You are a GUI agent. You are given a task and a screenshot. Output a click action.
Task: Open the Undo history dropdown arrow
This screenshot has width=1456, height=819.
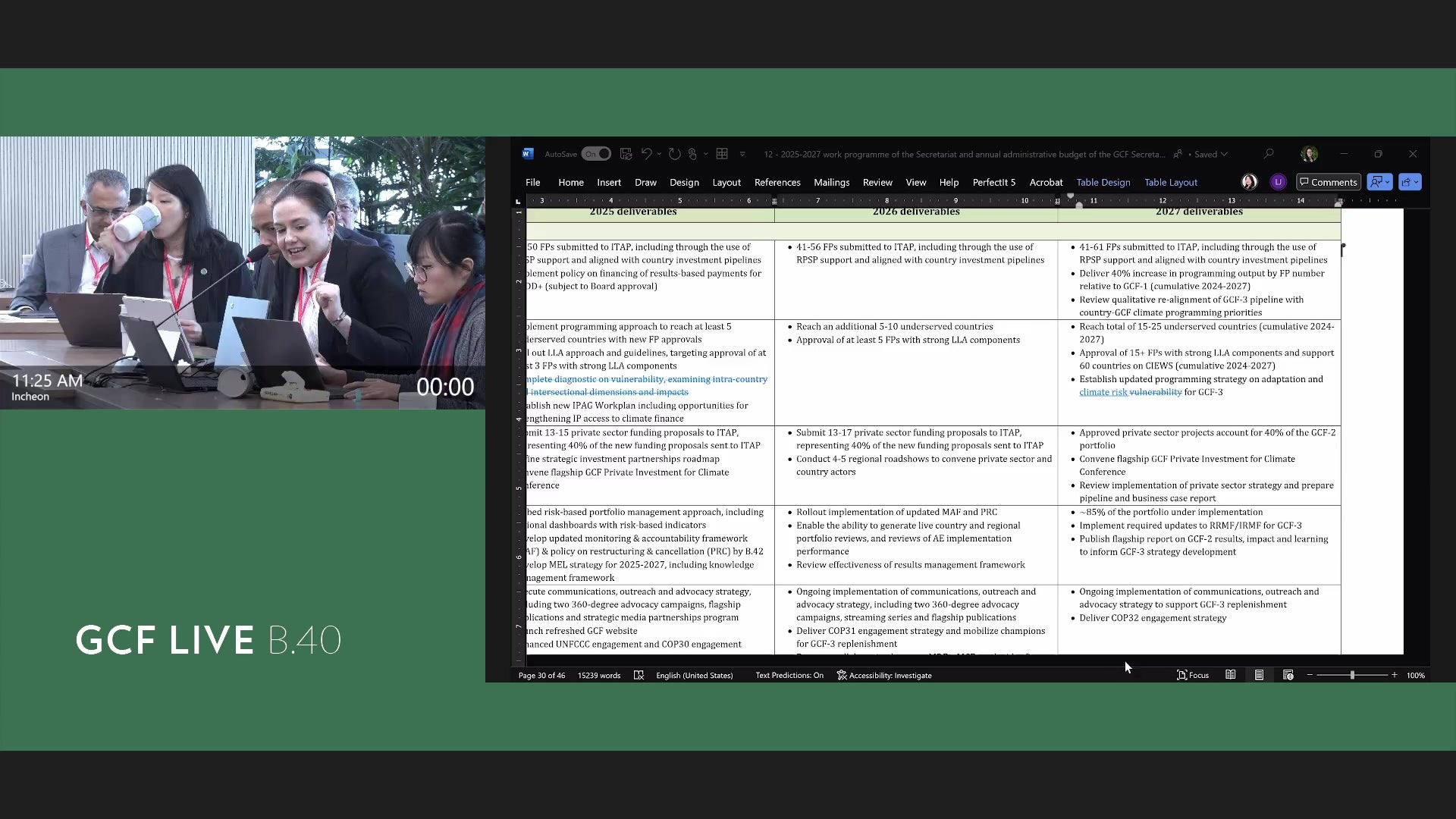(659, 154)
